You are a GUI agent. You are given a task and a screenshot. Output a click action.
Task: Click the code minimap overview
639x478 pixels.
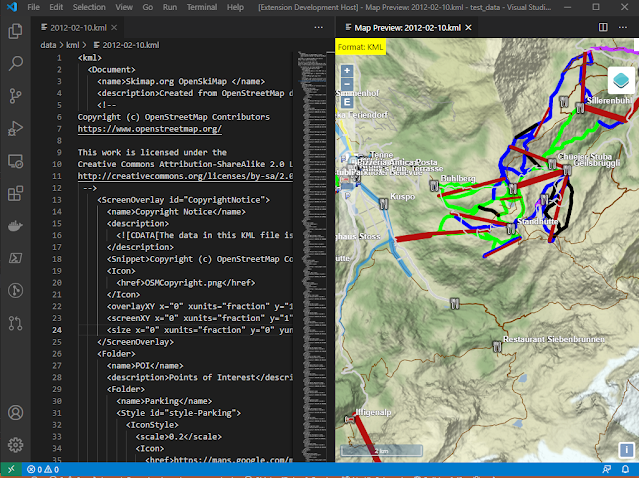314,257
